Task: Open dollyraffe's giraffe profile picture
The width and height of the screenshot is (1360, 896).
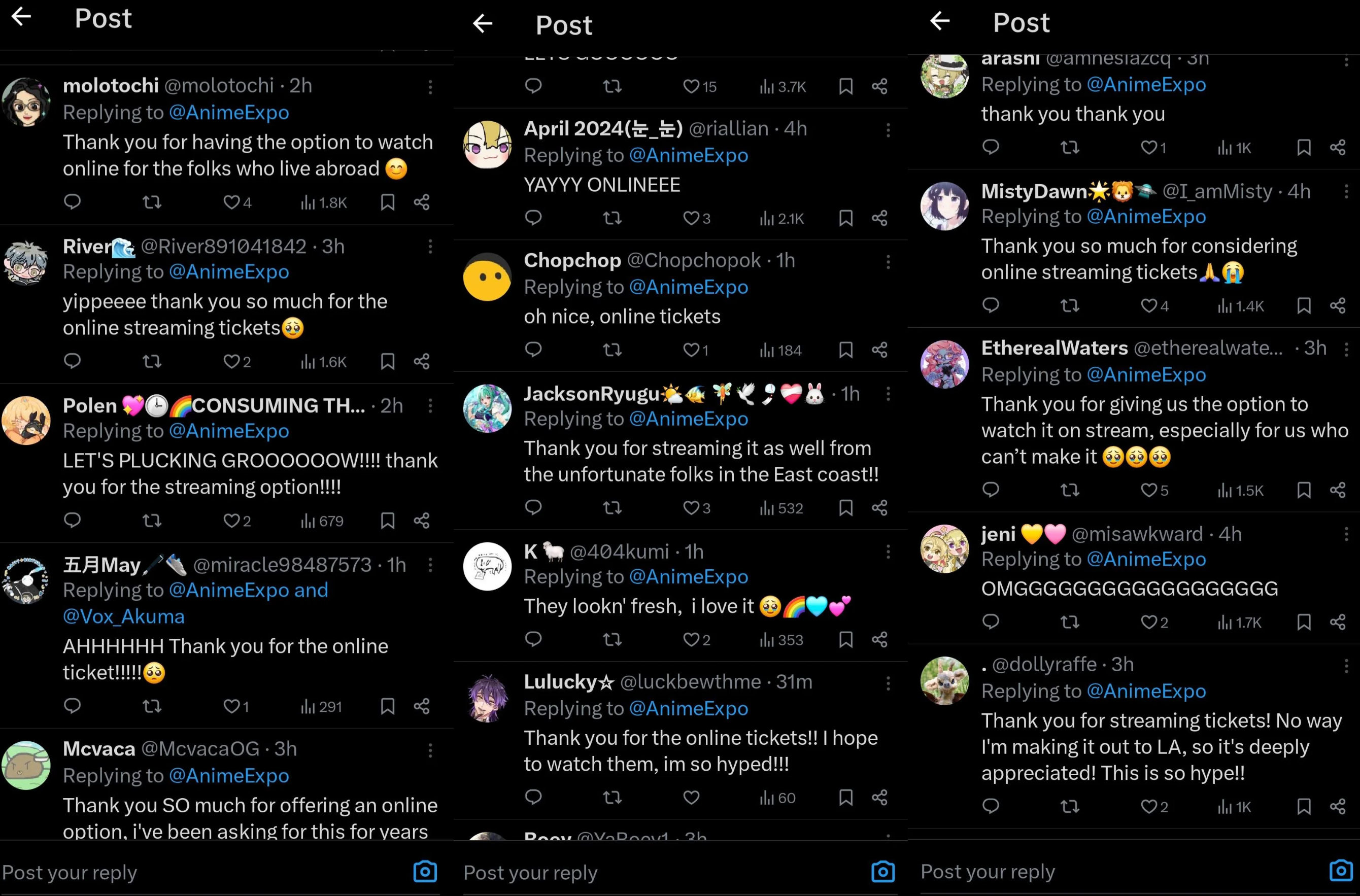Action: click(x=944, y=680)
